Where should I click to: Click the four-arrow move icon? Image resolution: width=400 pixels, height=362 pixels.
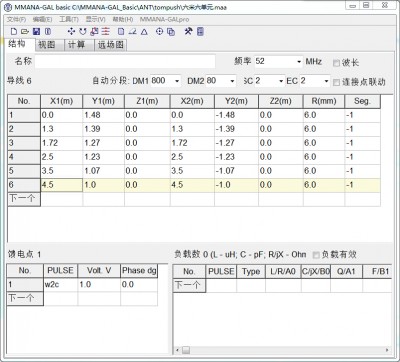point(71,32)
